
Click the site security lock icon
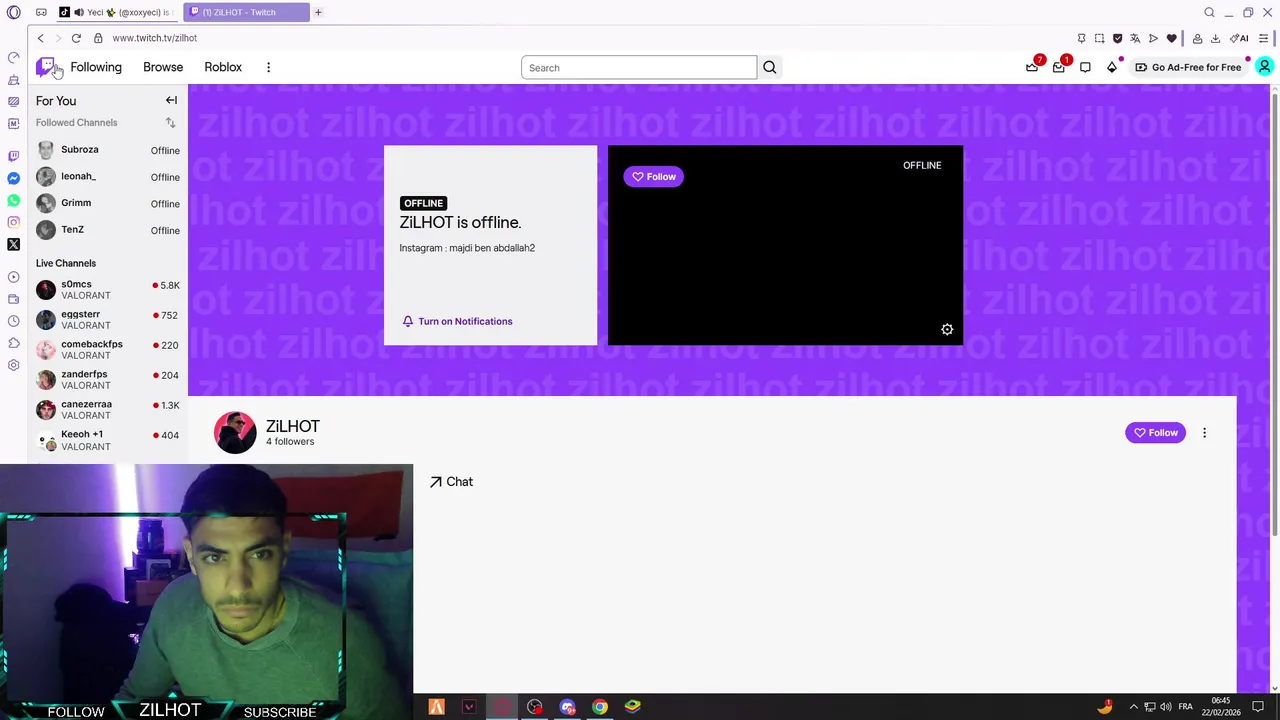coord(98,38)
